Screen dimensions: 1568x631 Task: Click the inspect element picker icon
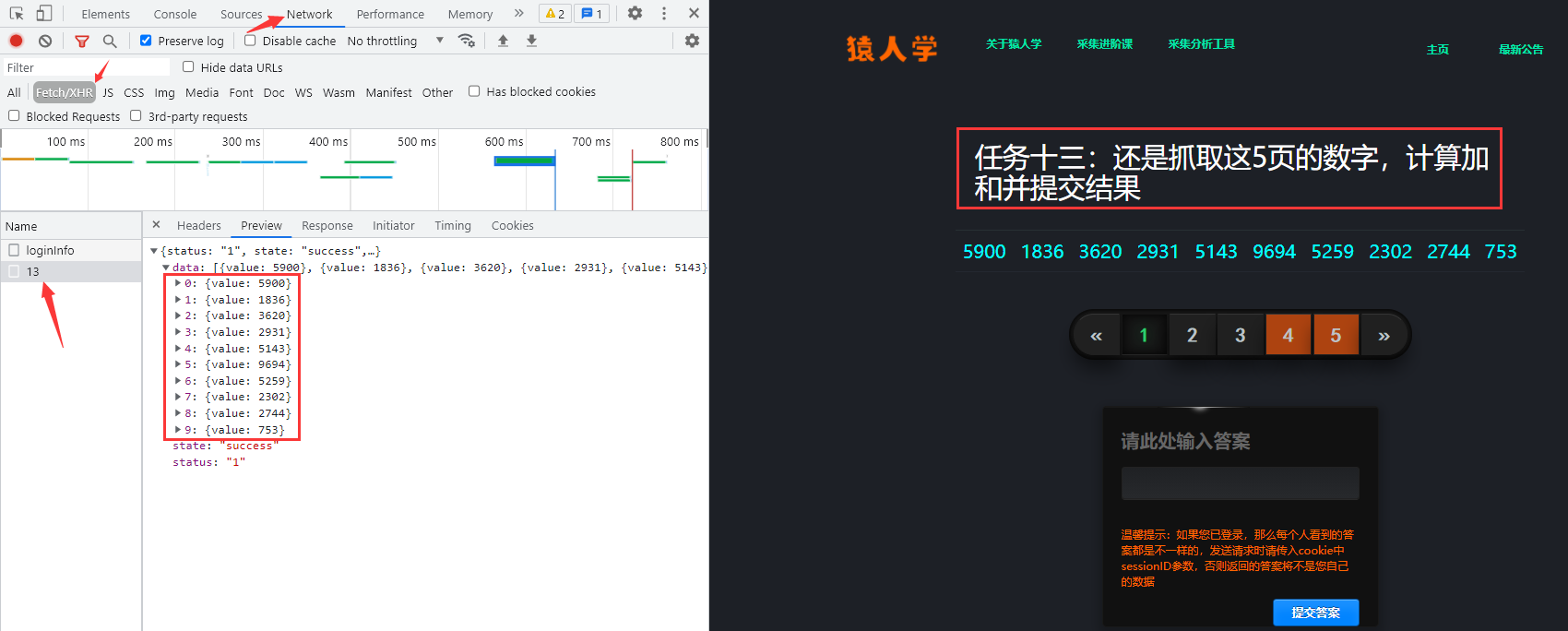pyautogui.click(x=17, y=14)
